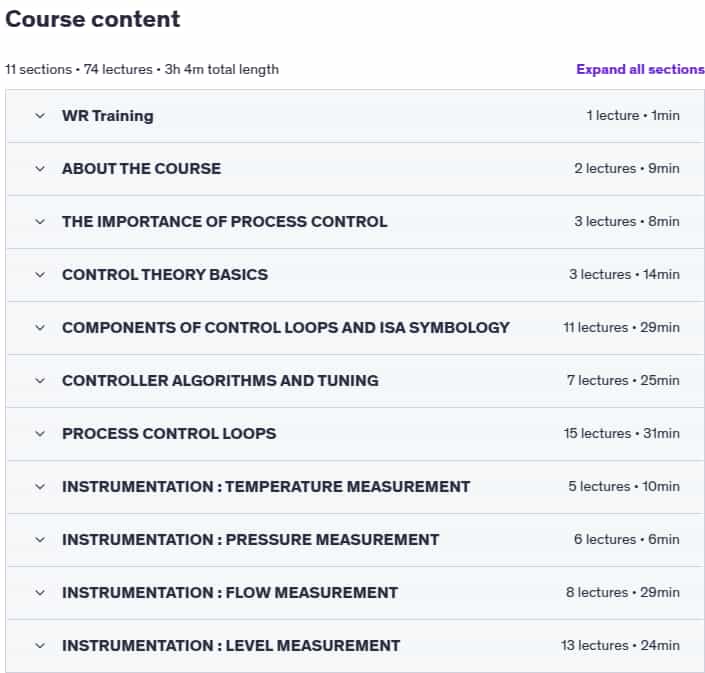Viewport: 705px width, 673px height.
Task: Click the PROCESS CONTROL LOOPS title
Action: point(169,434)
